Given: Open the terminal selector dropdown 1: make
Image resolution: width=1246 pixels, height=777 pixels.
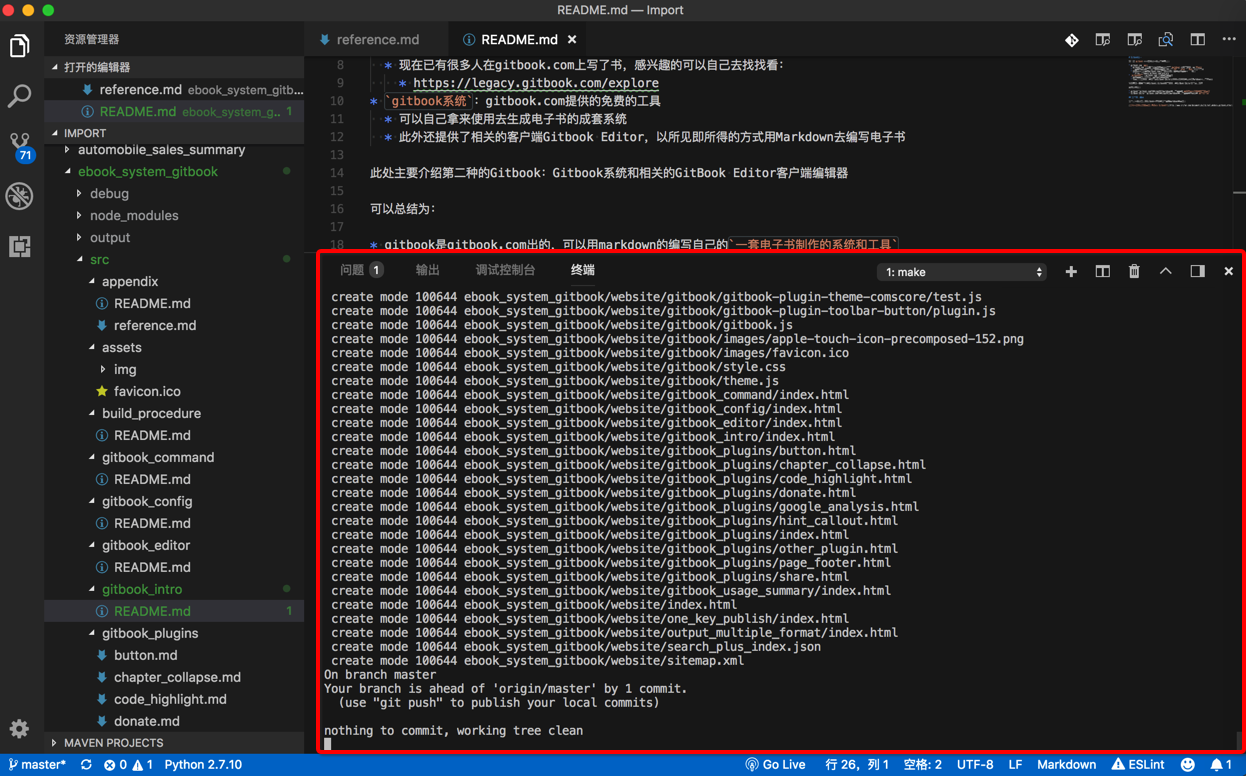Looking at the screenshot, I should point(962,272).
